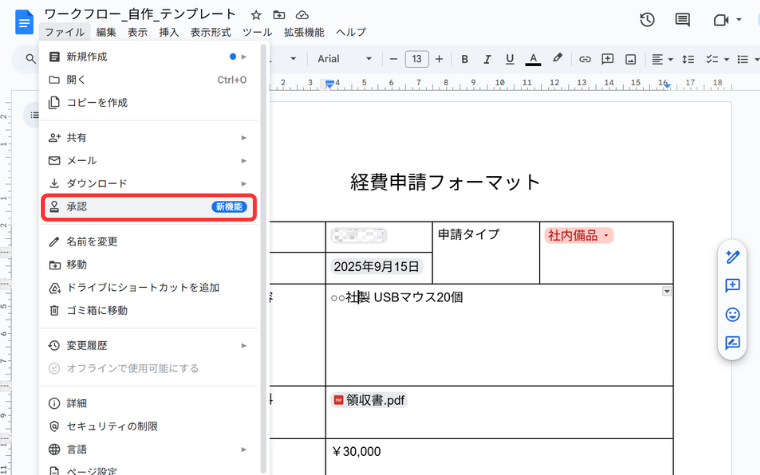Viewport: 760px width, 475px height.
Task: Increase font size with plus button
Action: pyautogui.click(x=439, y=59)
